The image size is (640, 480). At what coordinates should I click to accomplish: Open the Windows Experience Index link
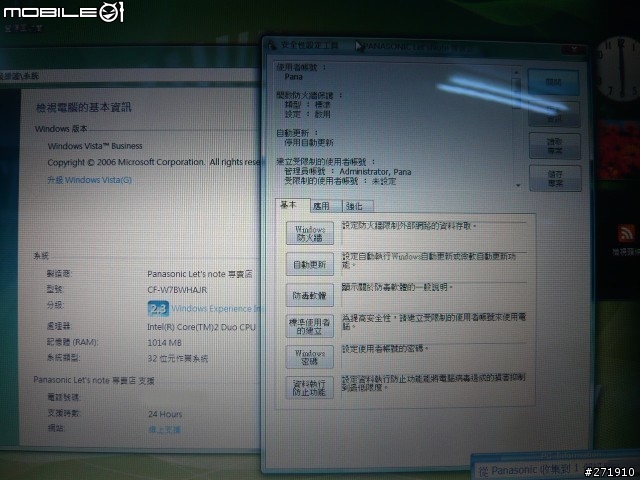[x=216, y=309]
